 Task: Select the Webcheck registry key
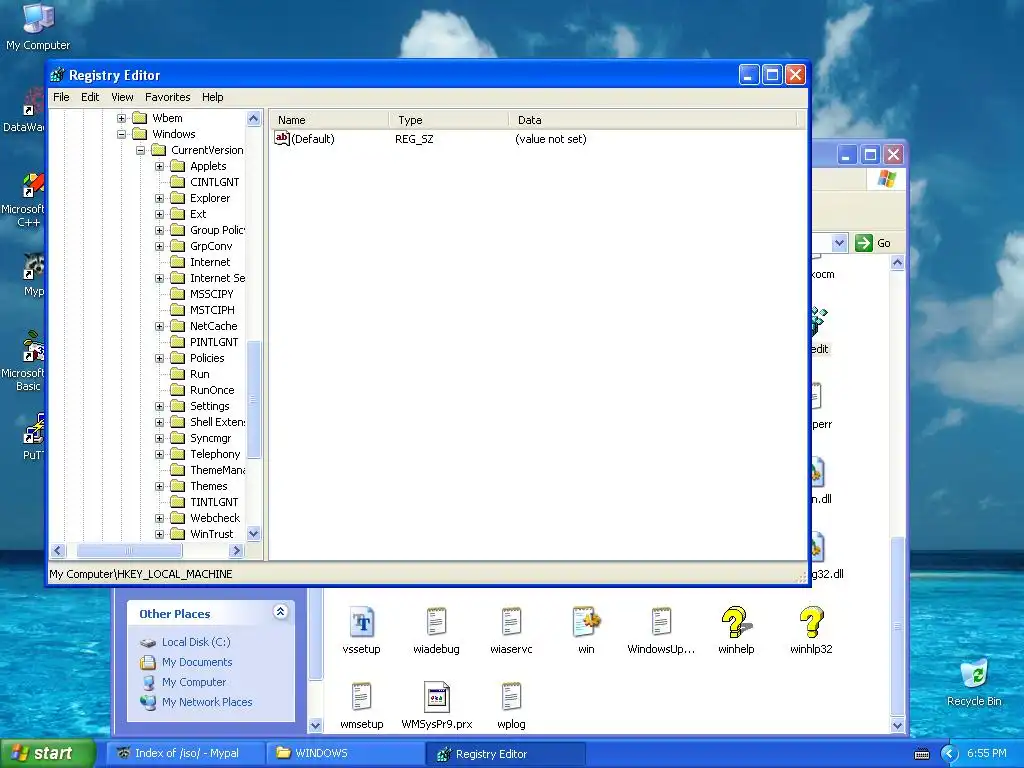[x=215, y=518]
